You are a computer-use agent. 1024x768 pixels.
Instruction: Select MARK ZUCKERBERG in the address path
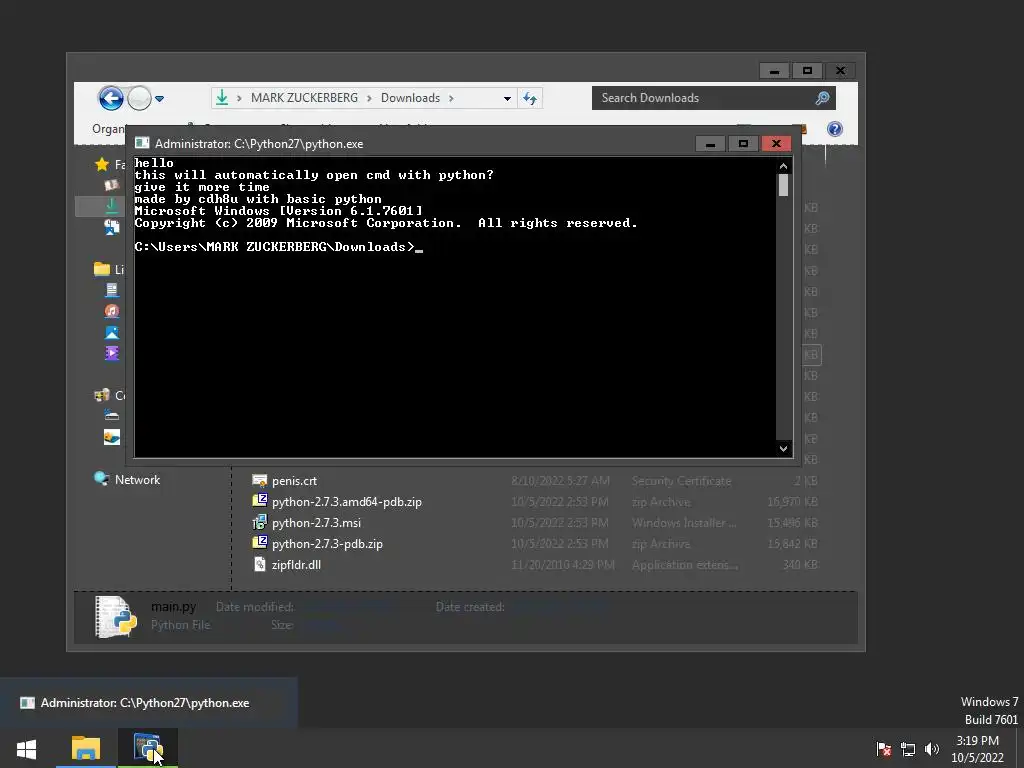click(x=304, y=98)
